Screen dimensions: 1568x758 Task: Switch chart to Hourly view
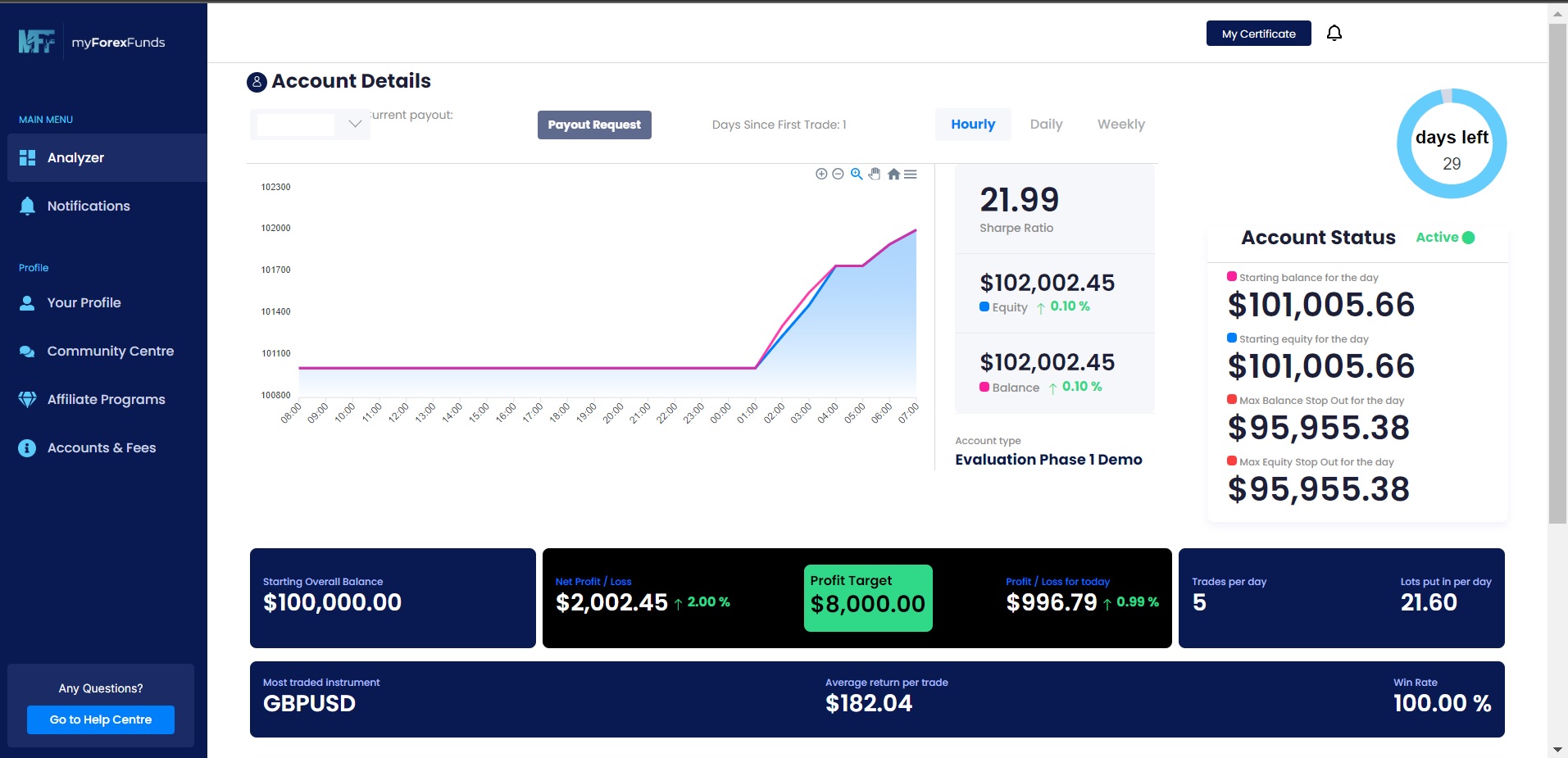(x=973, y=125)
